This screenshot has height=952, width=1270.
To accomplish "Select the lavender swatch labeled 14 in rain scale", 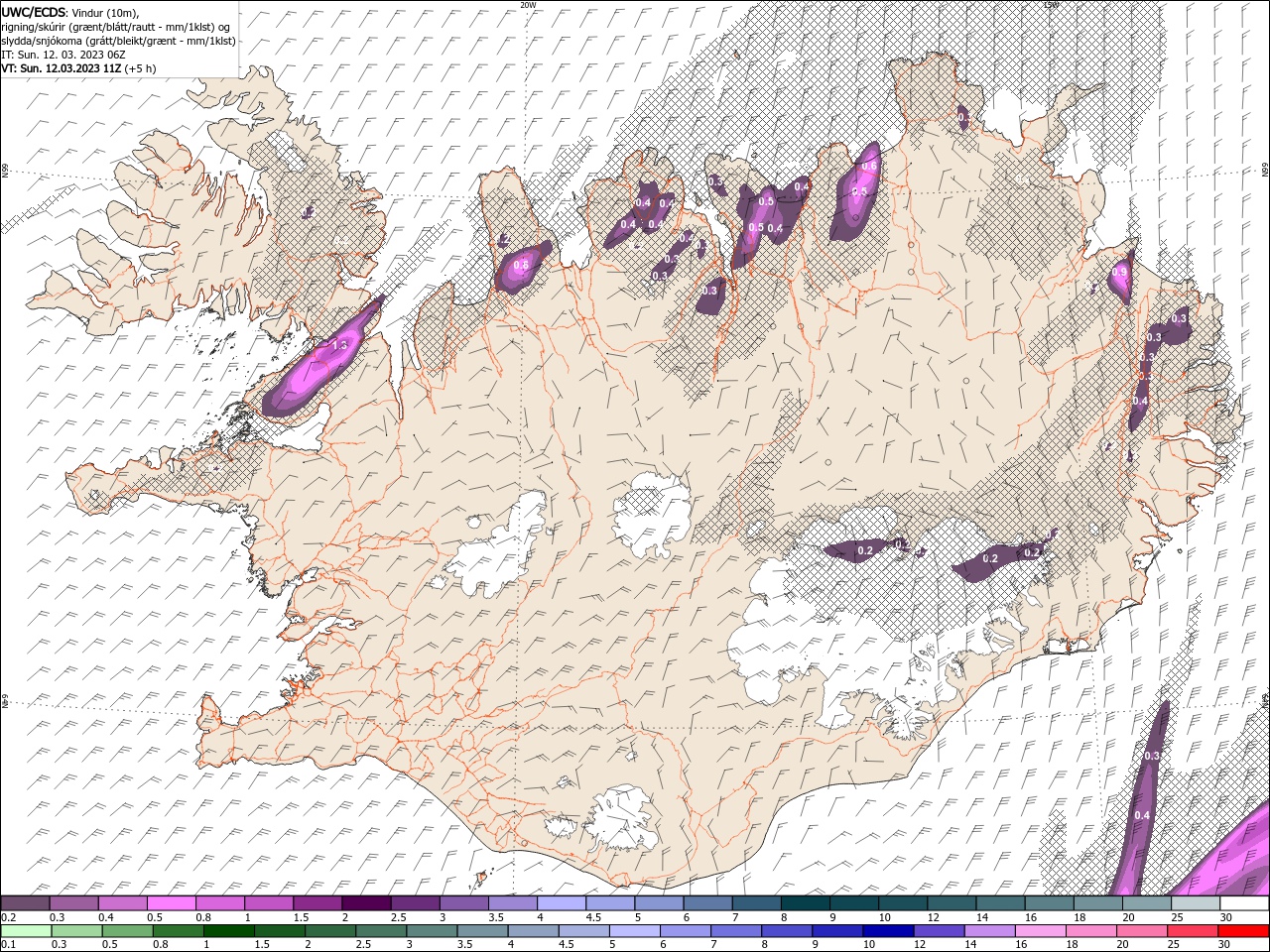I will 989,931.
